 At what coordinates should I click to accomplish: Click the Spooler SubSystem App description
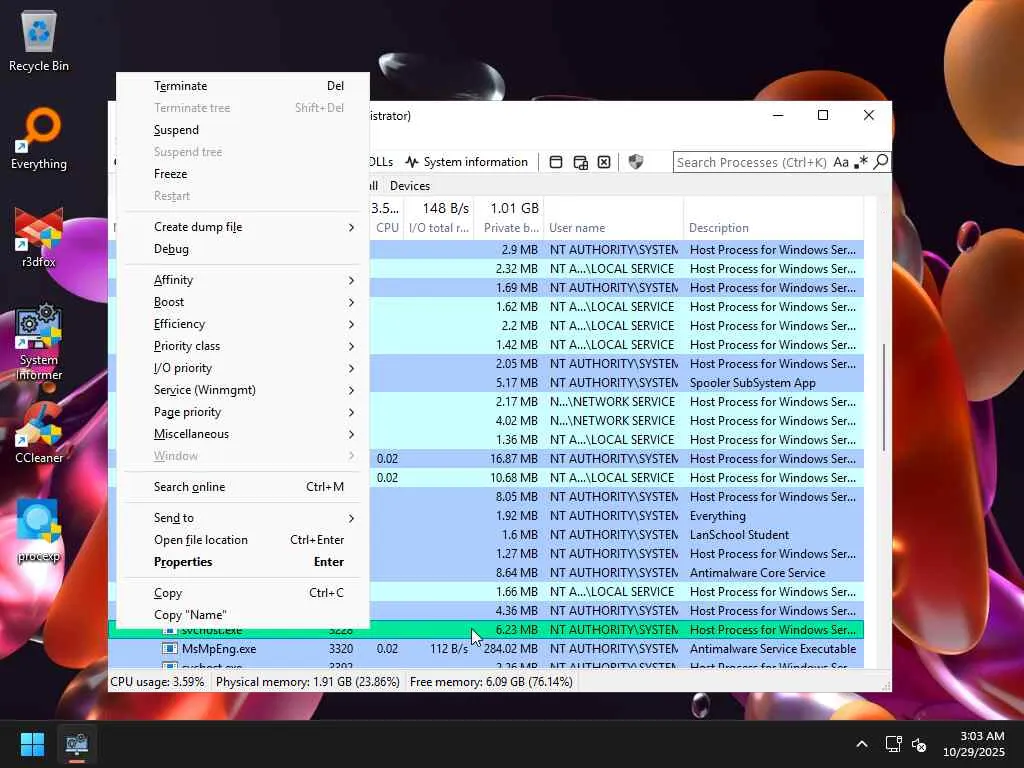(x=752, y=383)
